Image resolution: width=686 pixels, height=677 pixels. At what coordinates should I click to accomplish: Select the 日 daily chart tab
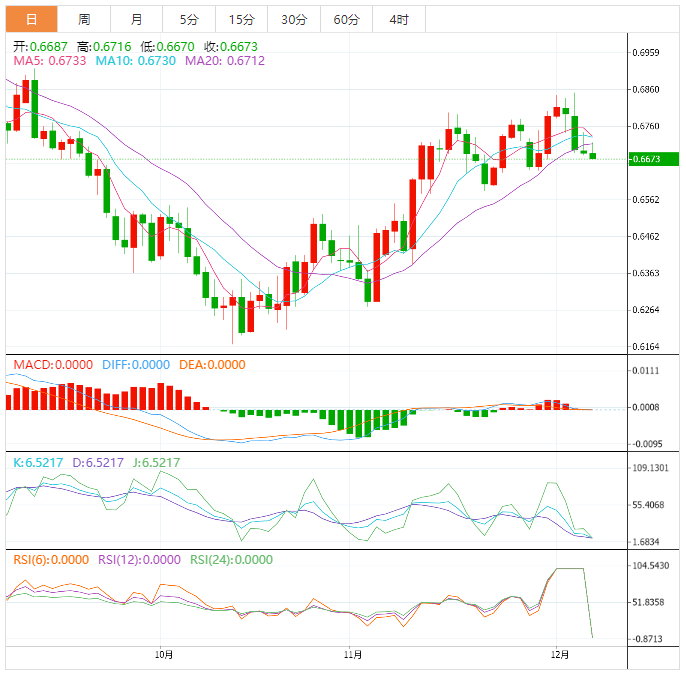click(31, 19)
